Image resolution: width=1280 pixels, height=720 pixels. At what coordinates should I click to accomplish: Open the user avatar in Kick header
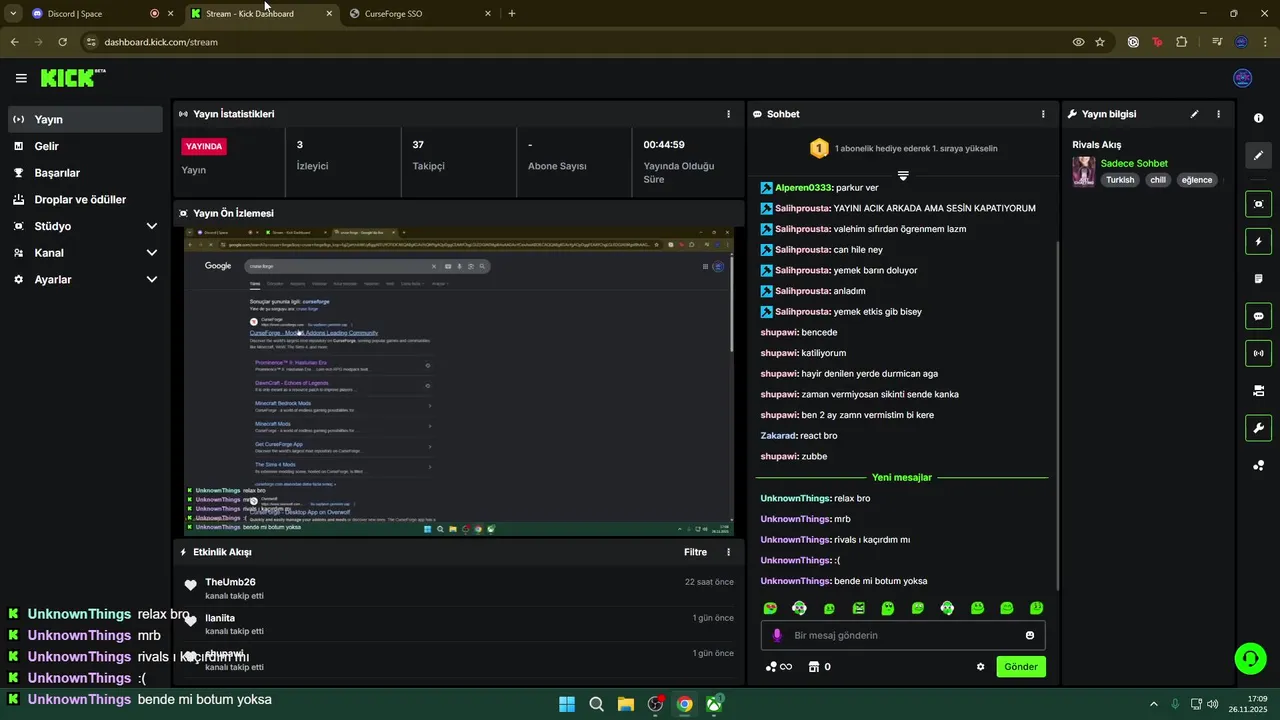(x=1243, y=78)
